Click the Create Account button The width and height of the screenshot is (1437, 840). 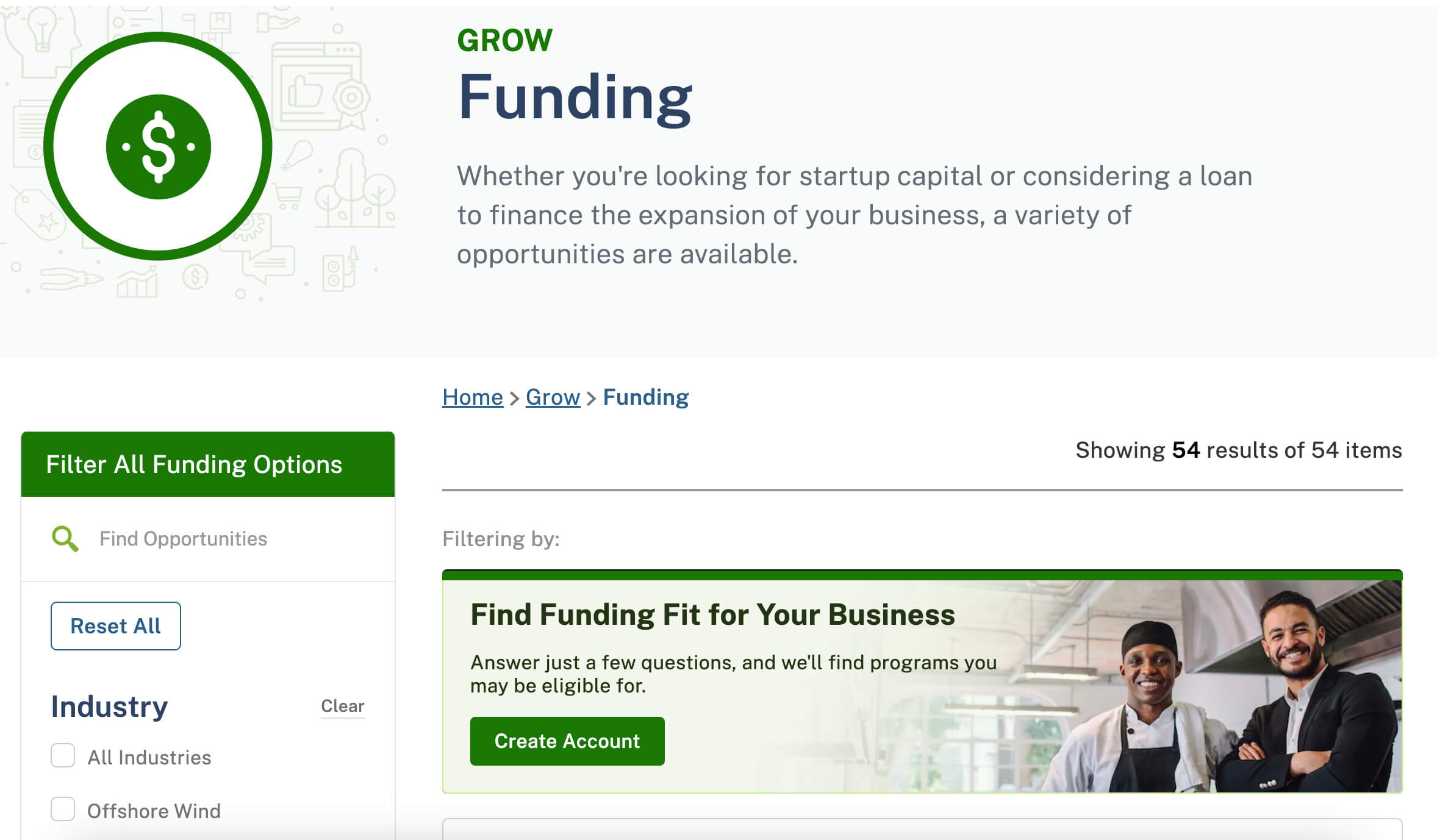pos(567,741)
